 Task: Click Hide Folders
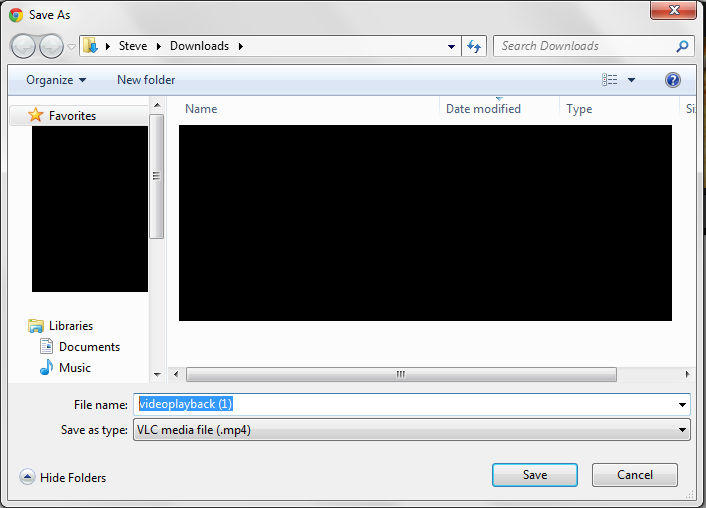[x=72, y=478]
